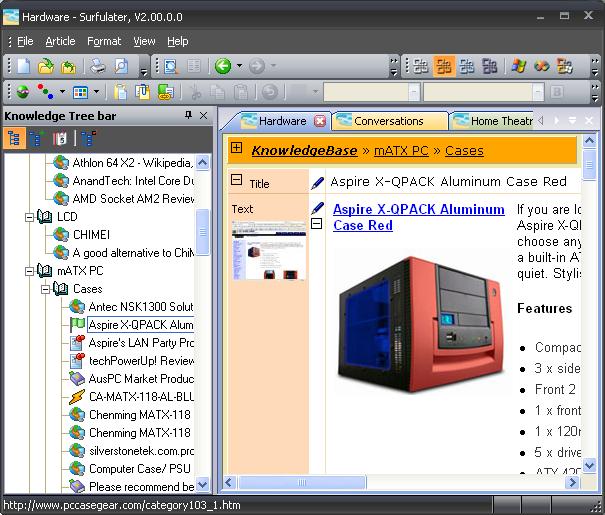Click the pencil edit icon beside Text

coord(317,208)
